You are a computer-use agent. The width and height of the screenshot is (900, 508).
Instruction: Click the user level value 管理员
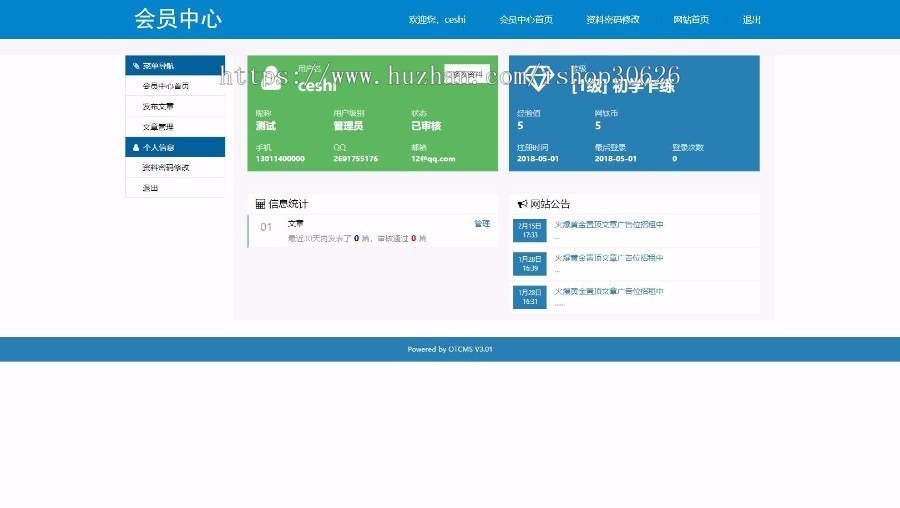tap(348, 126)
